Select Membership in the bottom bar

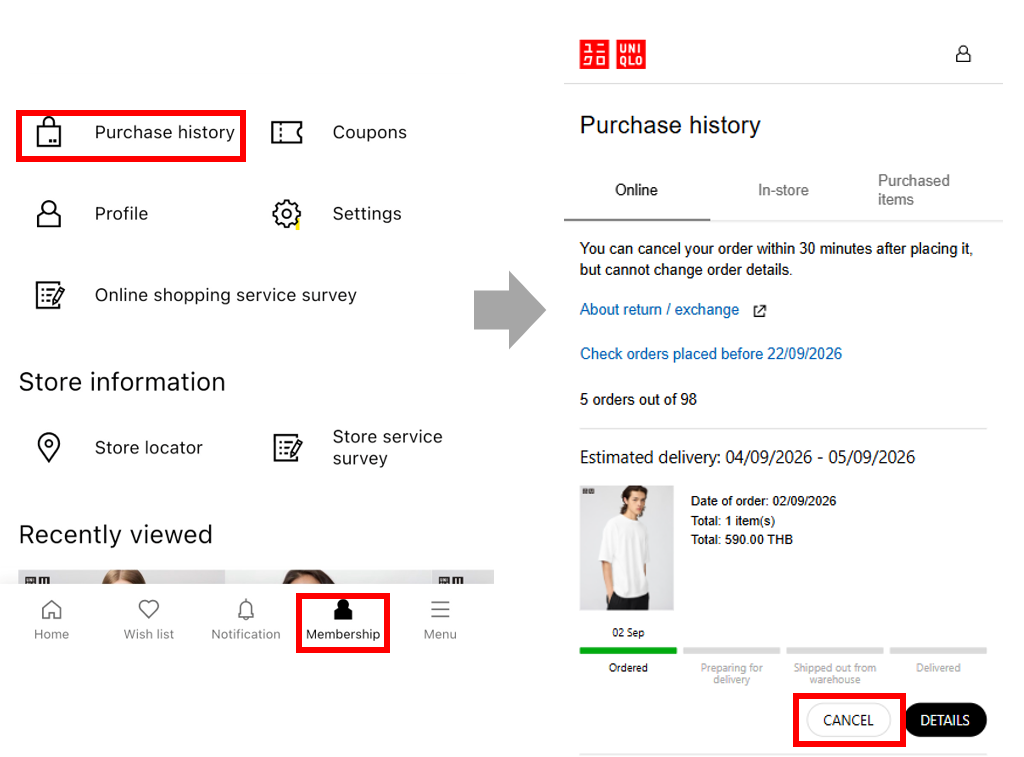point(343,622)
